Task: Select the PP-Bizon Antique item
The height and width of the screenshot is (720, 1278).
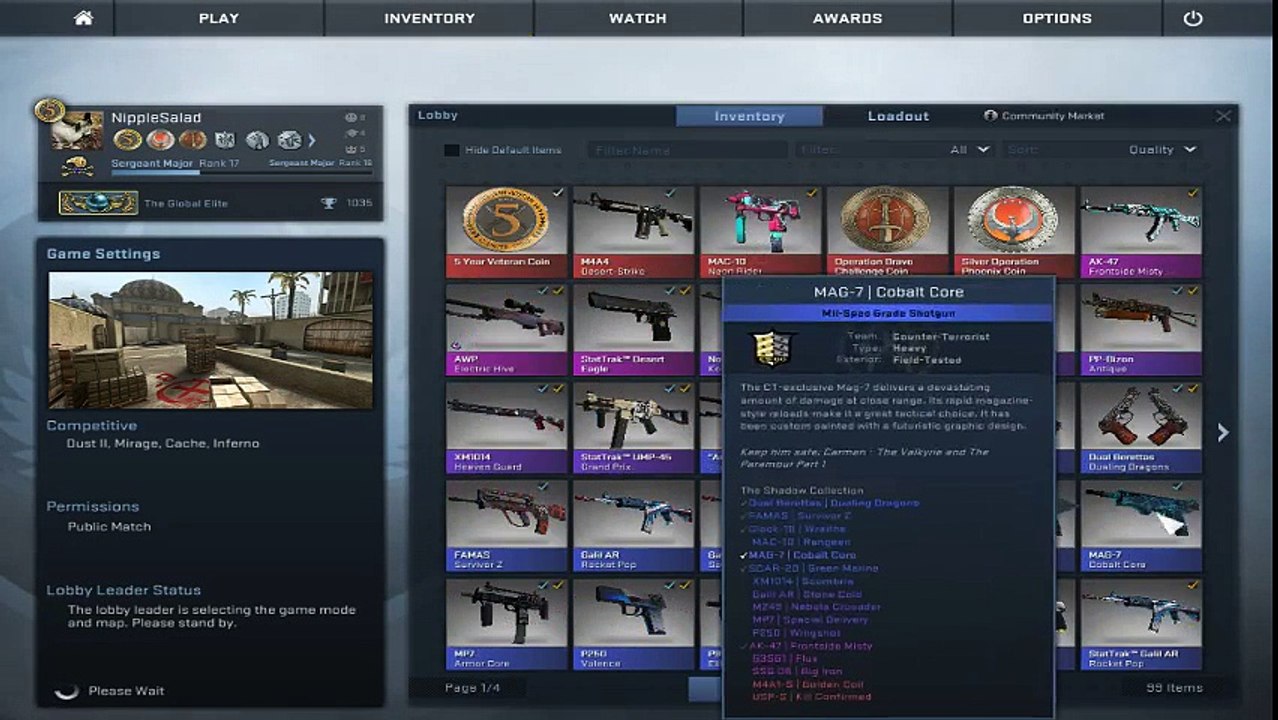Action: click(1141, 329)
